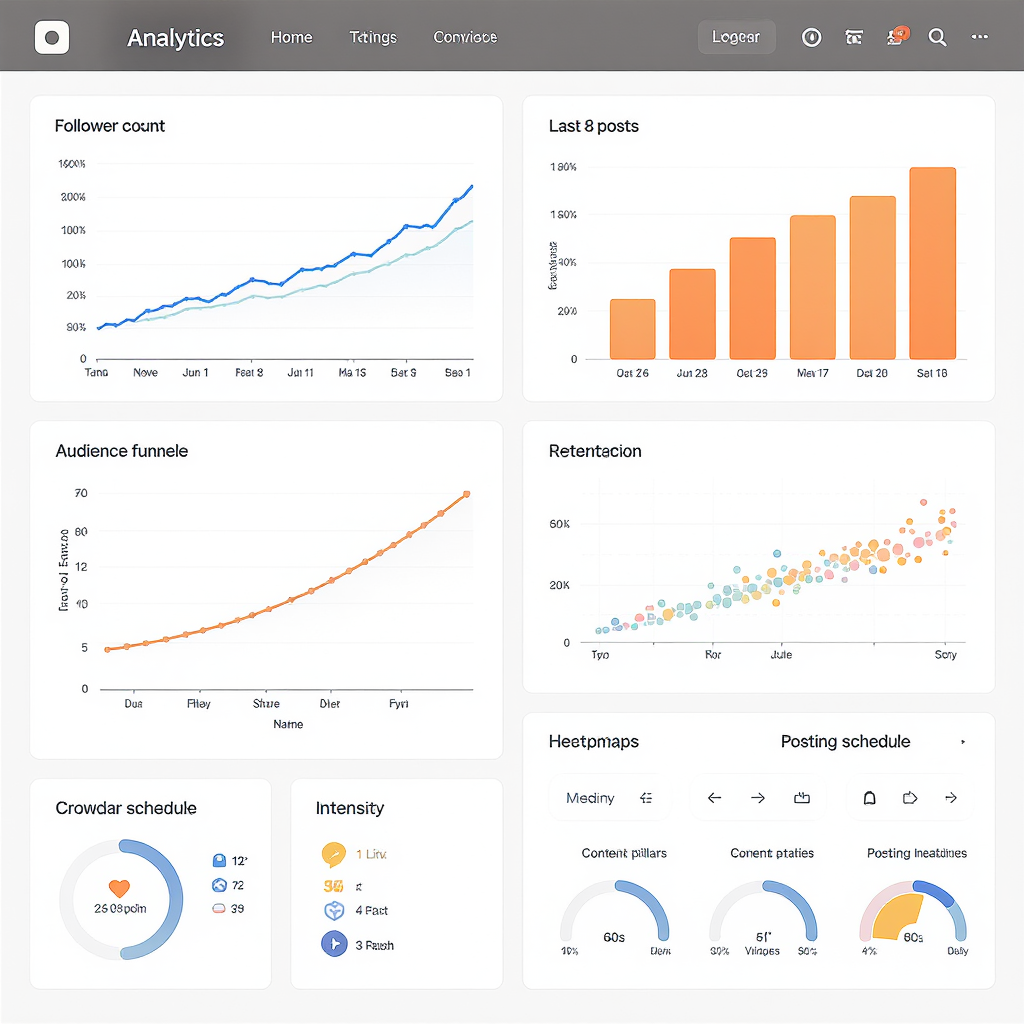Click the Logear button
The height and width of the screenshot is (1024, 1024).
click(x=736, y=37)
